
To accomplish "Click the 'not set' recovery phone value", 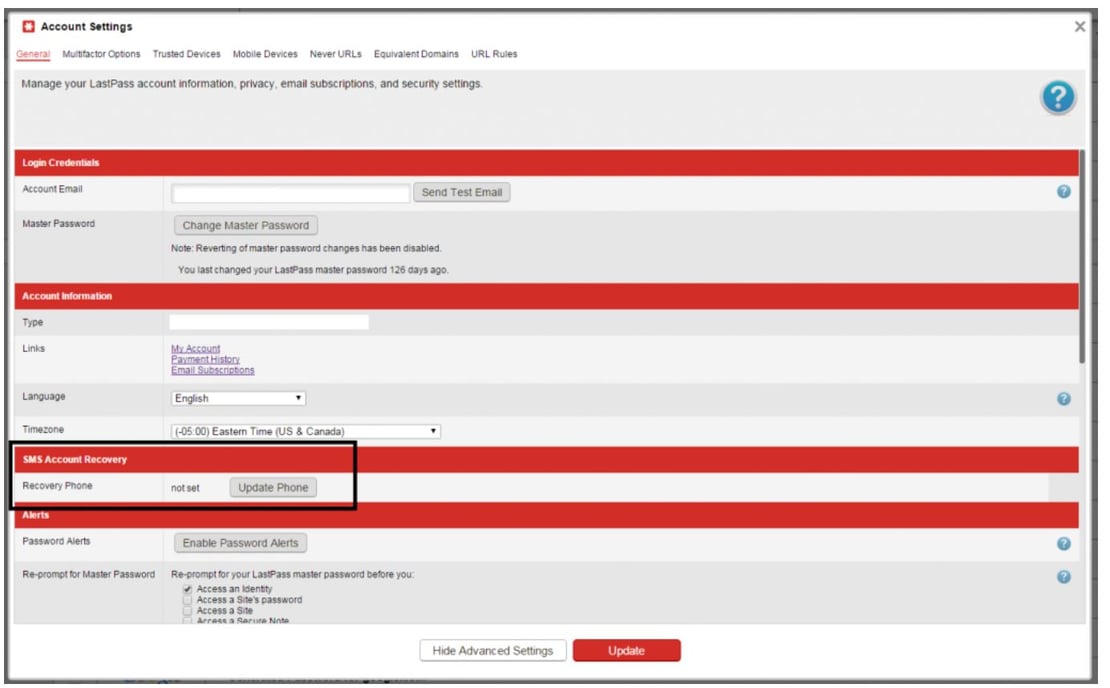I will click(185, 488).
